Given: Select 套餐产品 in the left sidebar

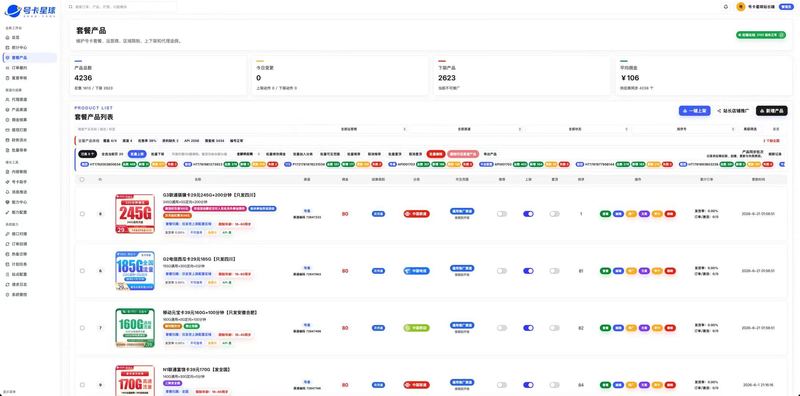Looking at the screenshot, I should tap(30, 58).
